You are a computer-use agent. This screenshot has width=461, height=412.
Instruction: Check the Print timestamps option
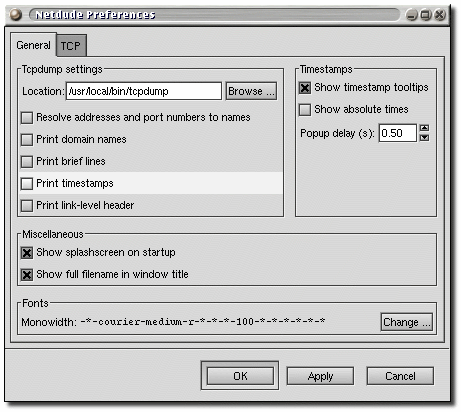[27, 184]
